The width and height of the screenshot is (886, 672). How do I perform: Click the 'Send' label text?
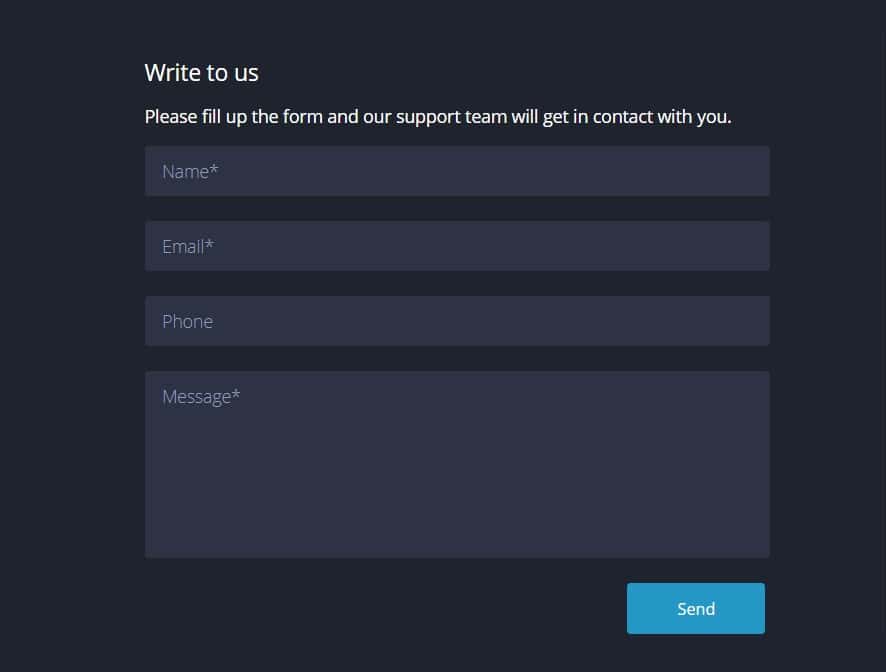click(696, 609)
